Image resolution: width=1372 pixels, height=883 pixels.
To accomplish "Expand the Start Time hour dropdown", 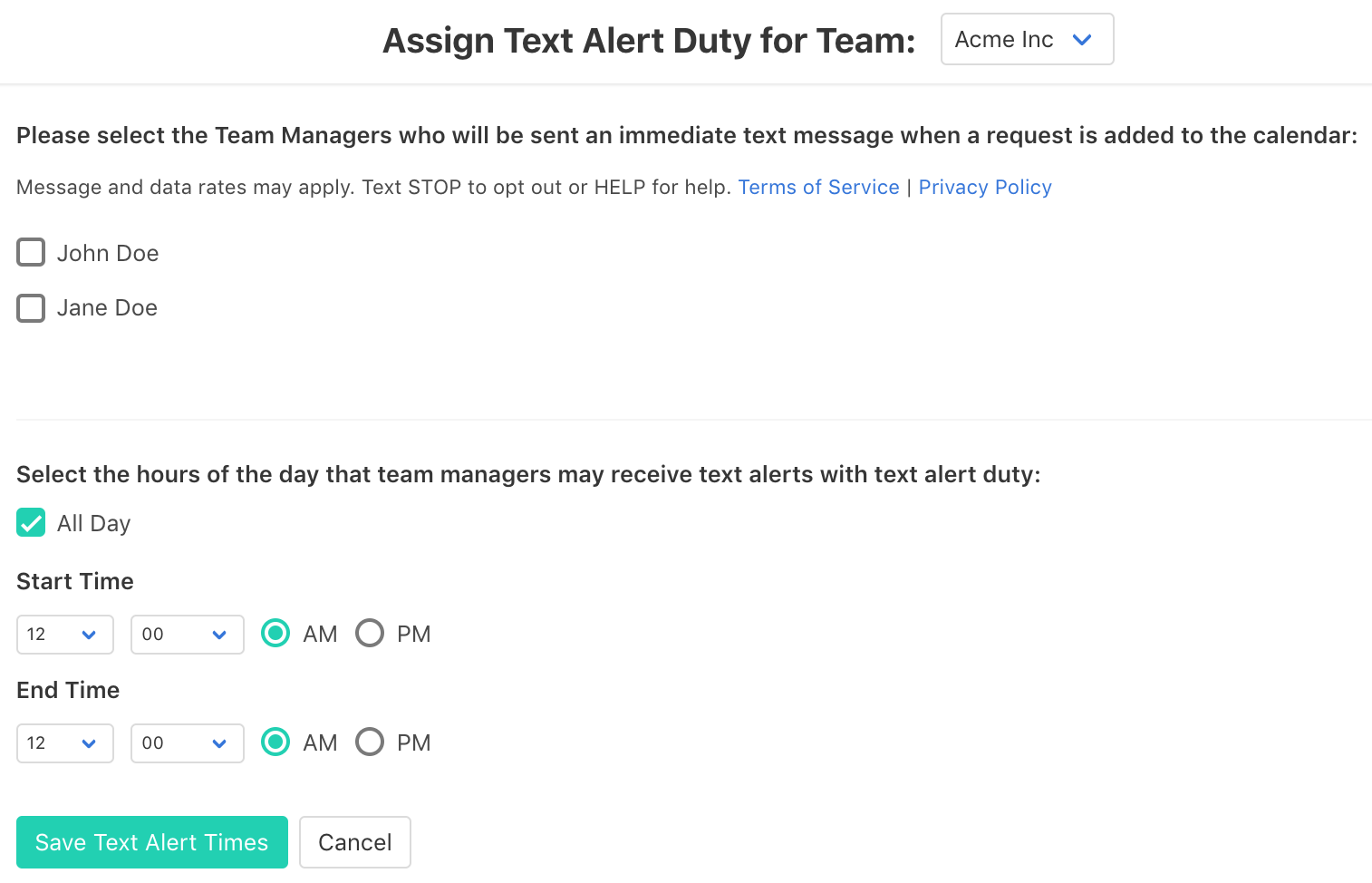I will (x=64, y=635).
